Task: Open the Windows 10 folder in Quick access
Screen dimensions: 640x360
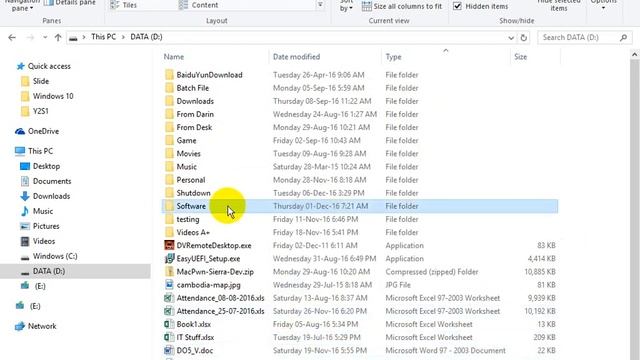Action: (x=47, y=96)
